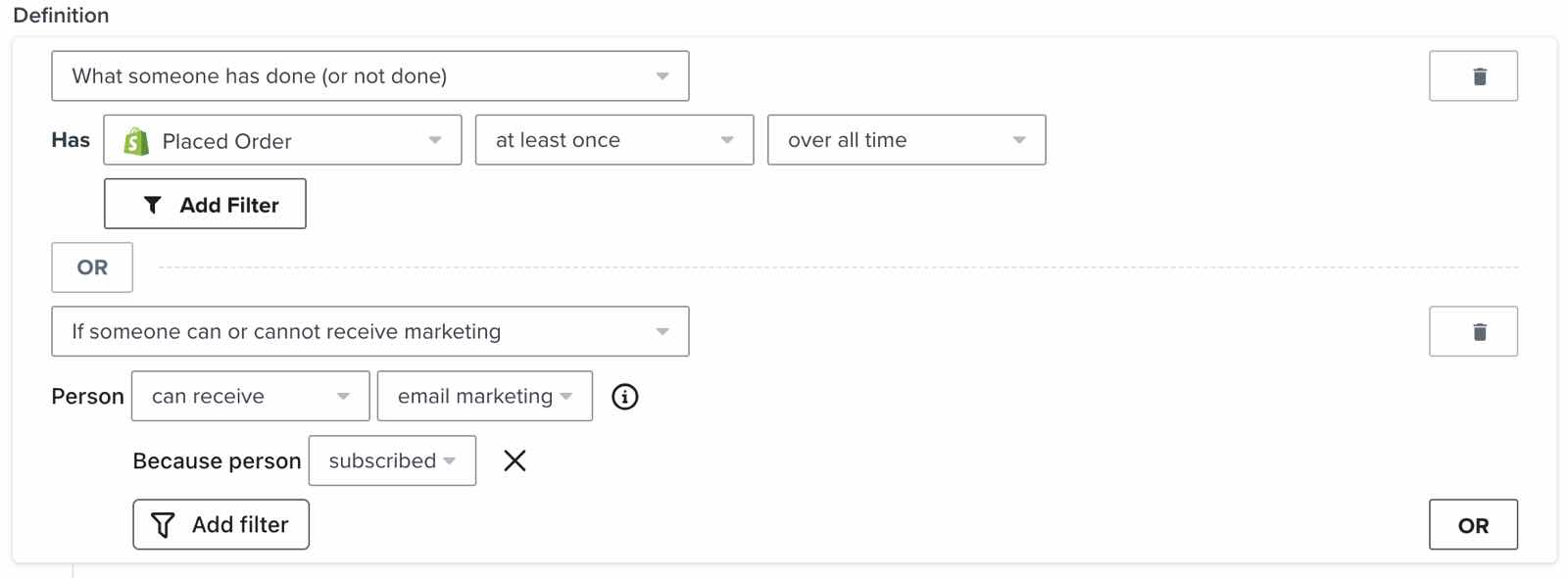This screenshot has height=578, width=1568.
Task: Click the caret arrow of 'over all time'
Action: pyautogui.click(x=1019, y=140)
